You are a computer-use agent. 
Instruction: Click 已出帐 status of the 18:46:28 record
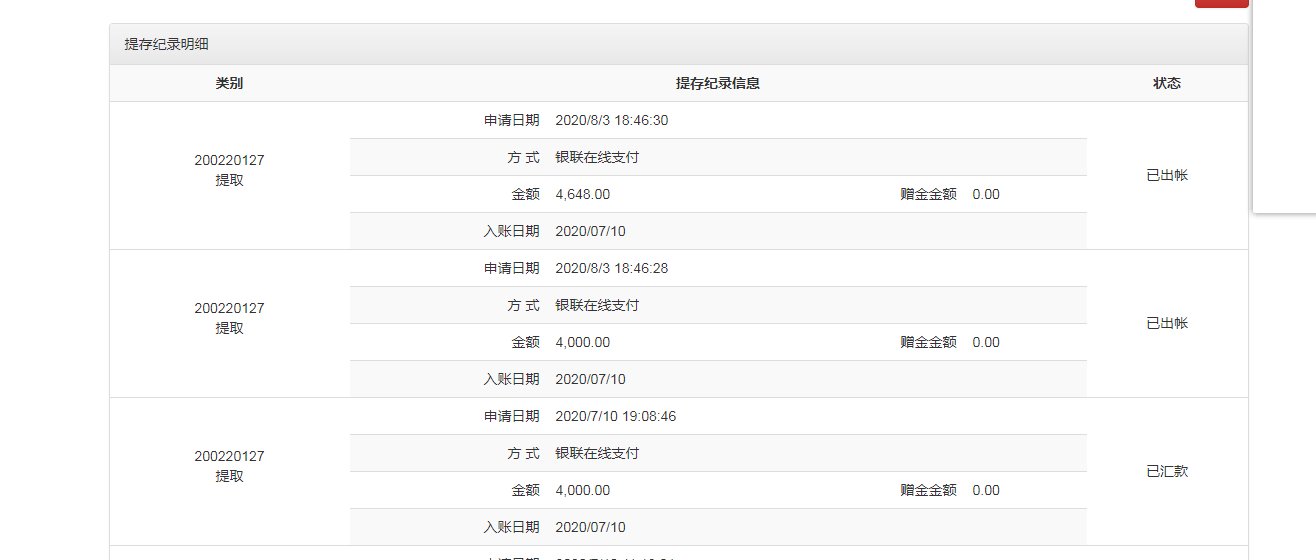[1167, 323]
